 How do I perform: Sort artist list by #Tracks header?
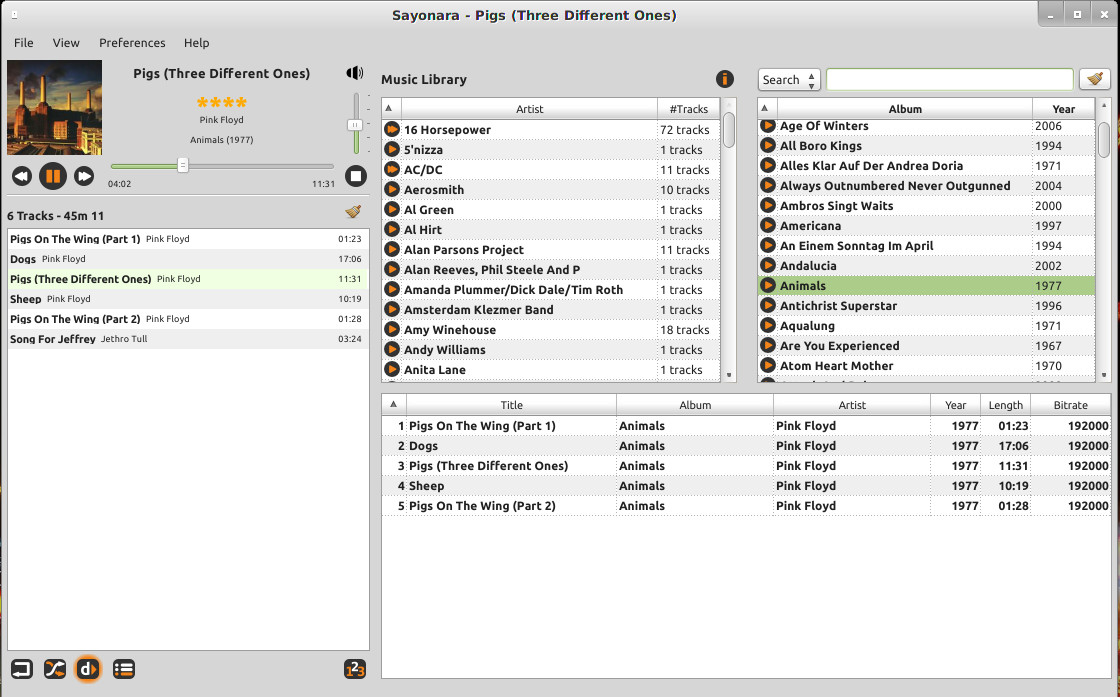(x=689, y=109)
